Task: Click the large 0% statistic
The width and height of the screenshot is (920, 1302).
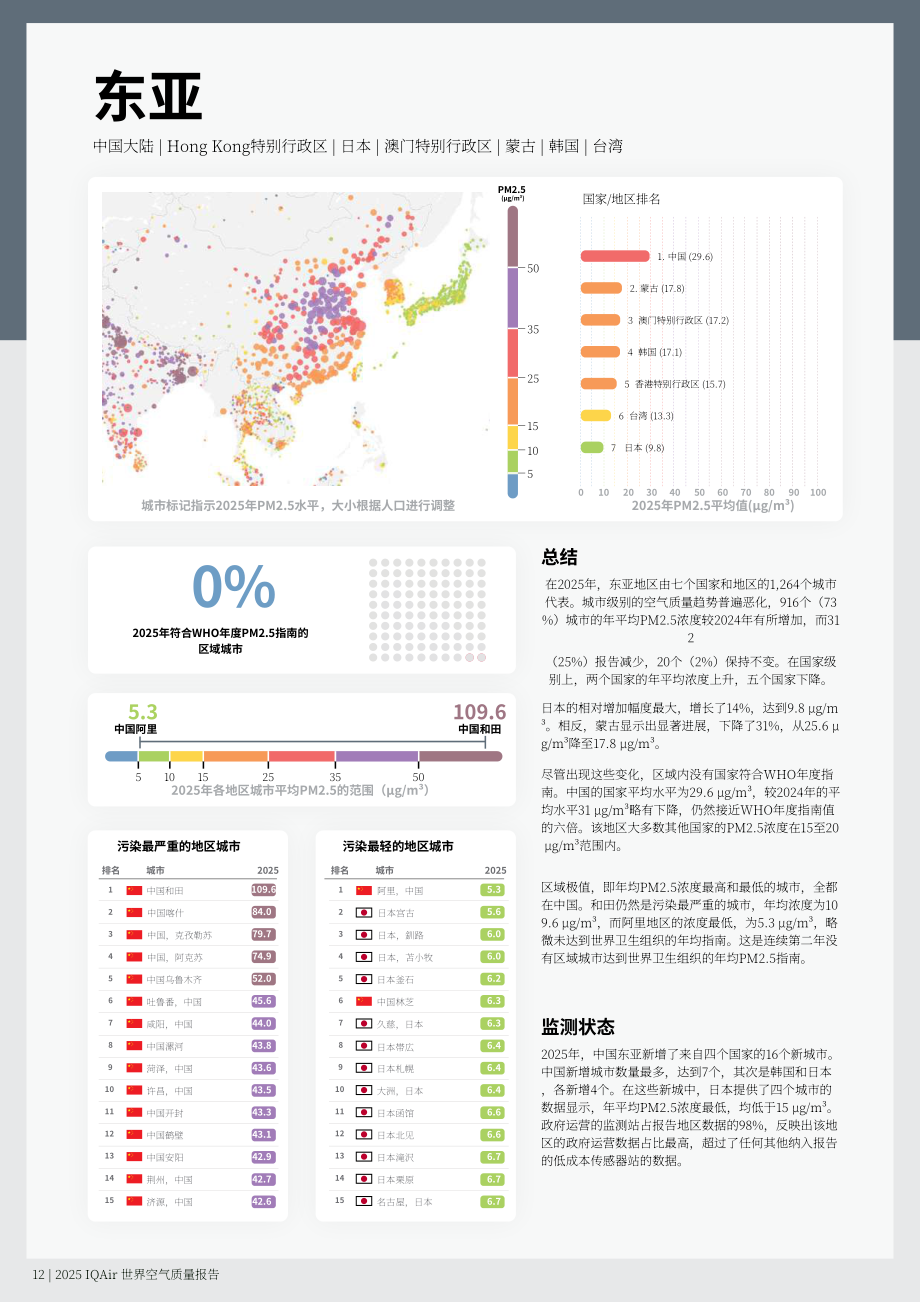Action: coord(233,587)
